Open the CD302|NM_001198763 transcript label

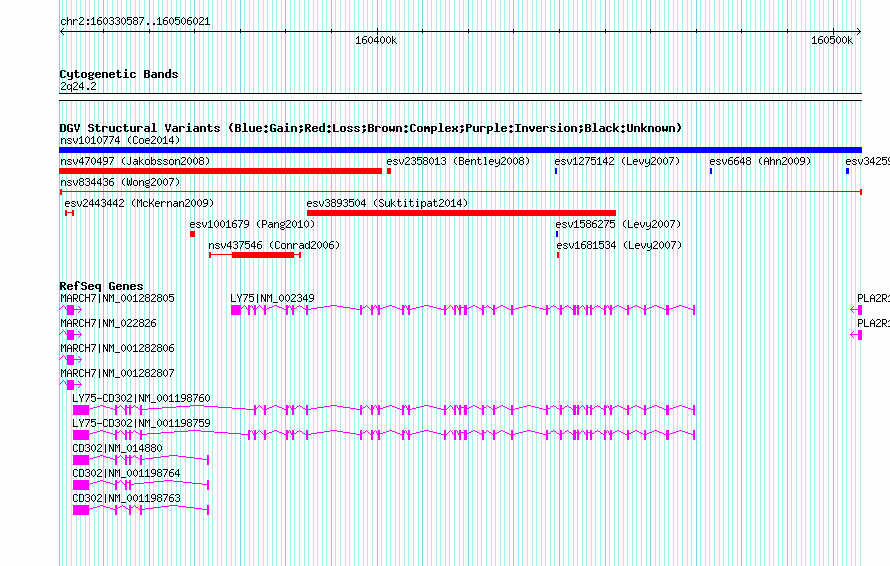pyautogui.click(x=127, y=498)
